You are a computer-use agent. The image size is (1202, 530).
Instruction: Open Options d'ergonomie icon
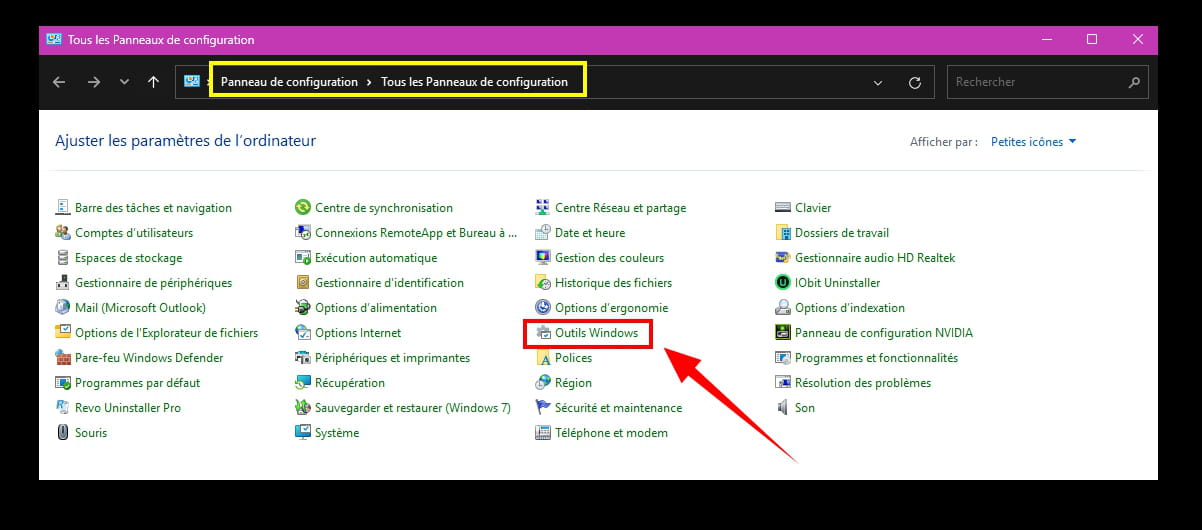pos(543,308)
